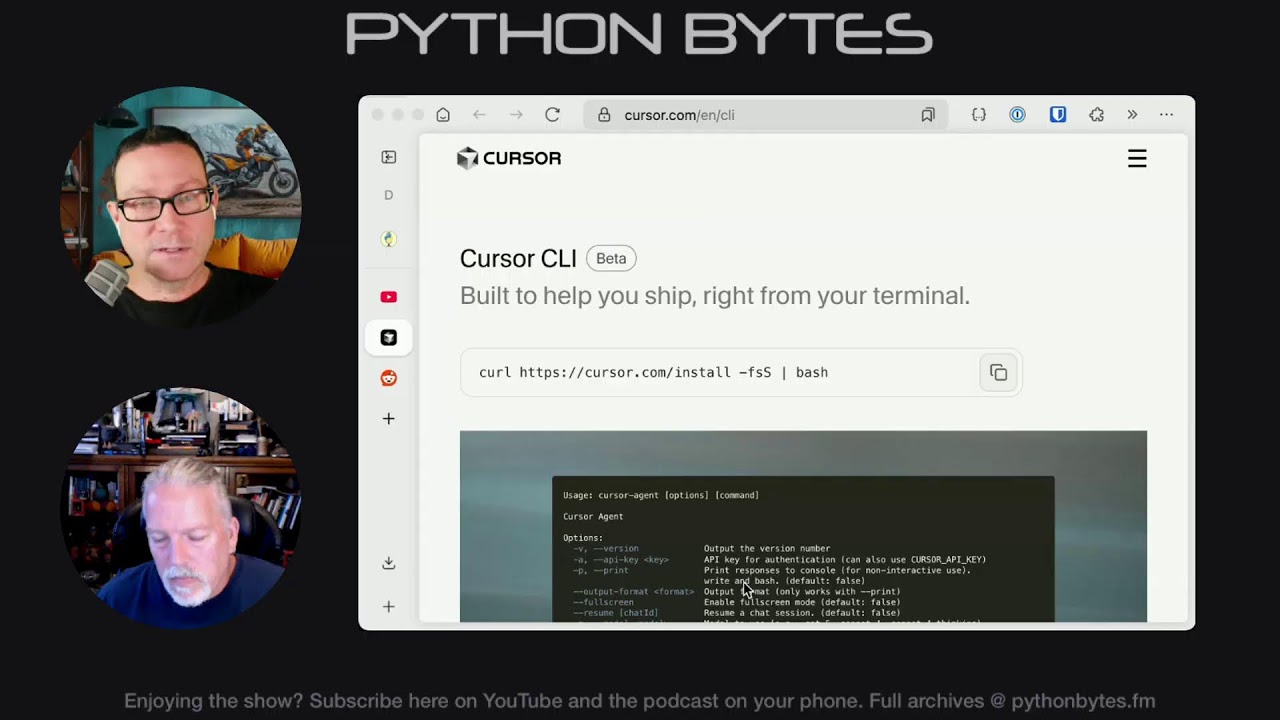Viewport: 1280px width, 720px height.
Task: Click the Cursor logo in header
Action: click(x=509, y=158)
